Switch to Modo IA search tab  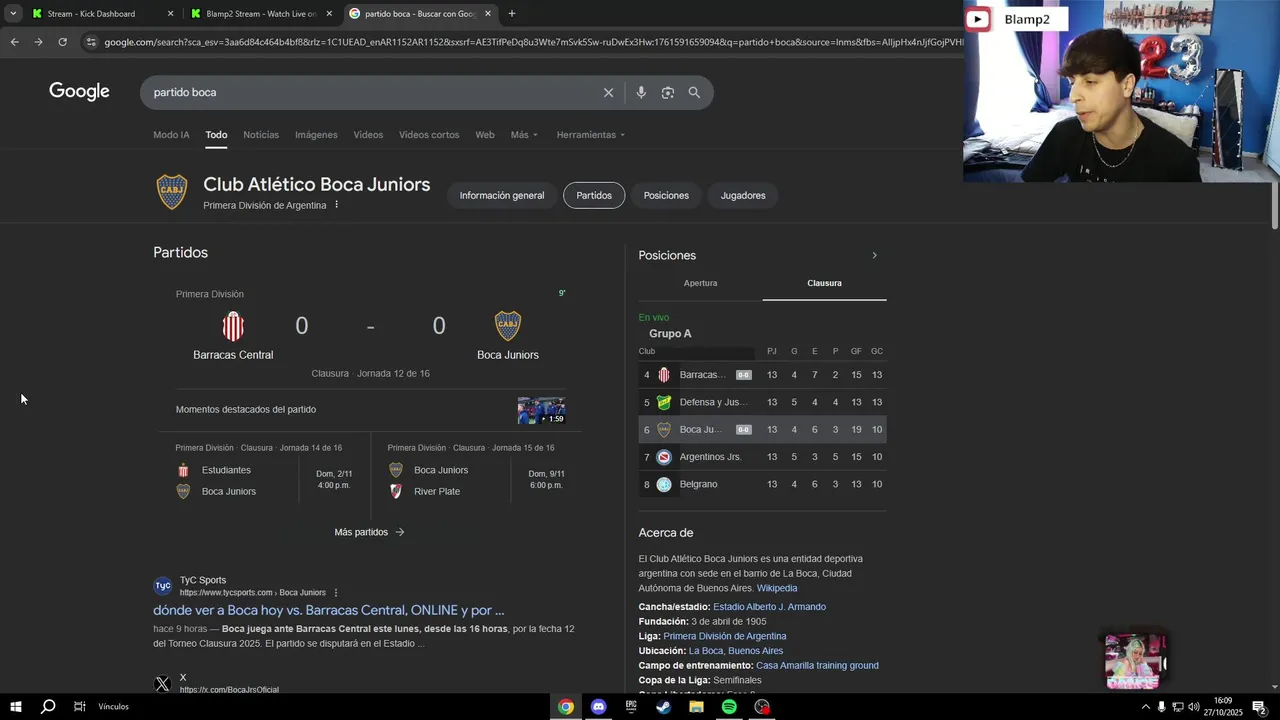(x=171, y=135)
